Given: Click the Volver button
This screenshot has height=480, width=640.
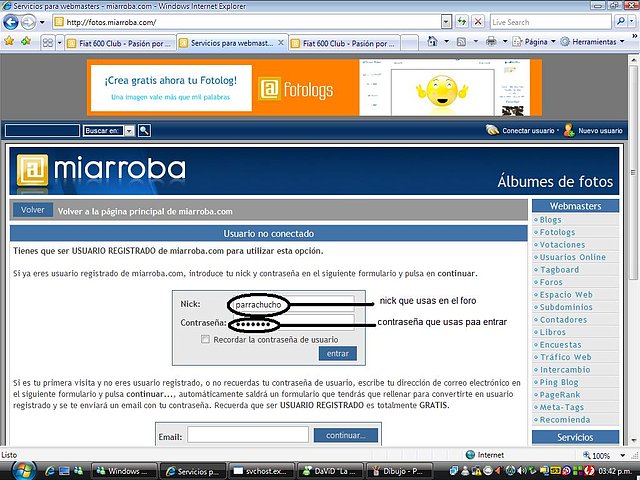Looking at the screenshot, I should [33, 210].
